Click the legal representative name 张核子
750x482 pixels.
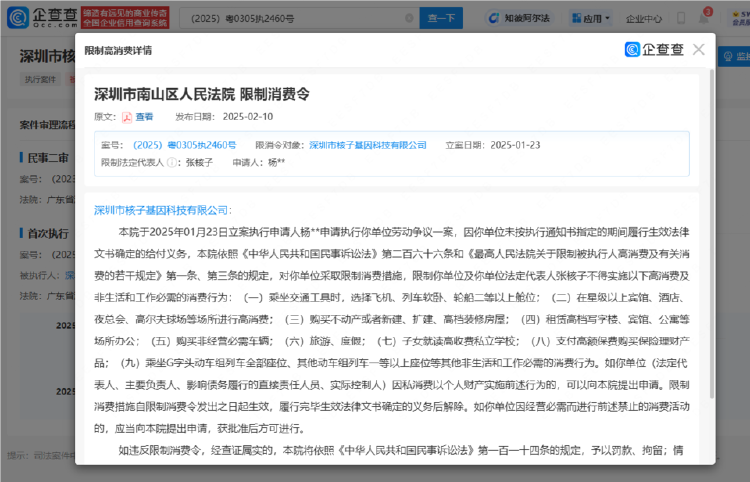199,163
